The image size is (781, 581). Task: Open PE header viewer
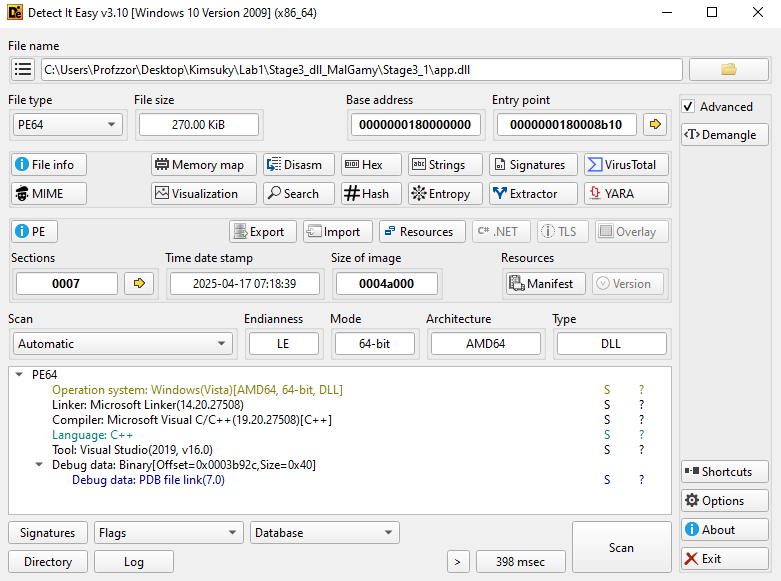click(x=34, y=231)
